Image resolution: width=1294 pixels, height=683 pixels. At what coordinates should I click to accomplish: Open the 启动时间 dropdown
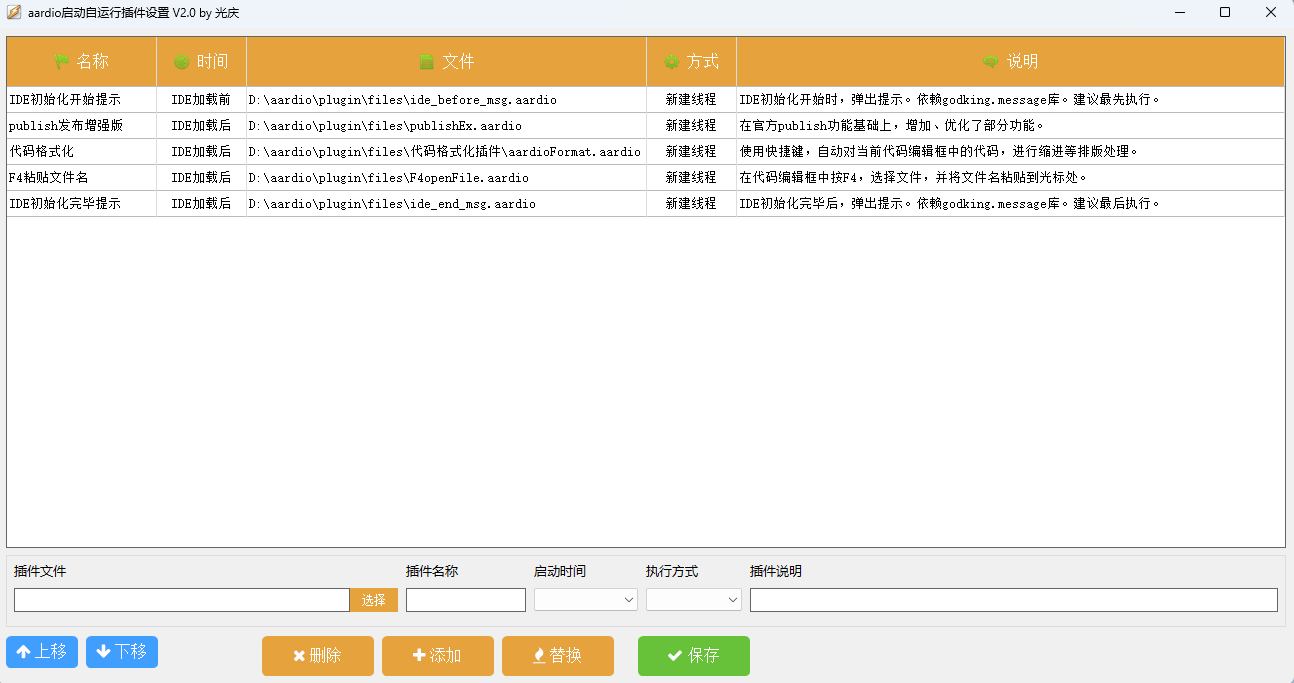click(x=586, y=600)
